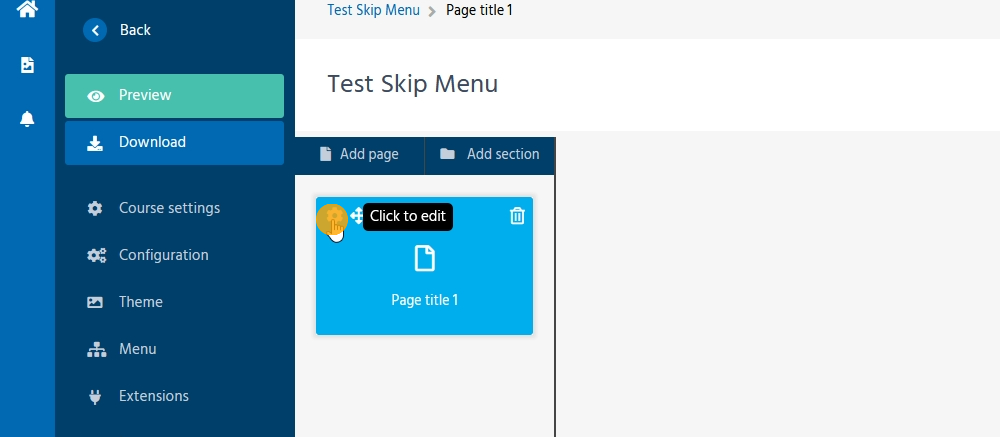Viewport: 1000px width, 437px height.
Task: Delete Page title 1 with trash icon
Action: click(517, 216)
